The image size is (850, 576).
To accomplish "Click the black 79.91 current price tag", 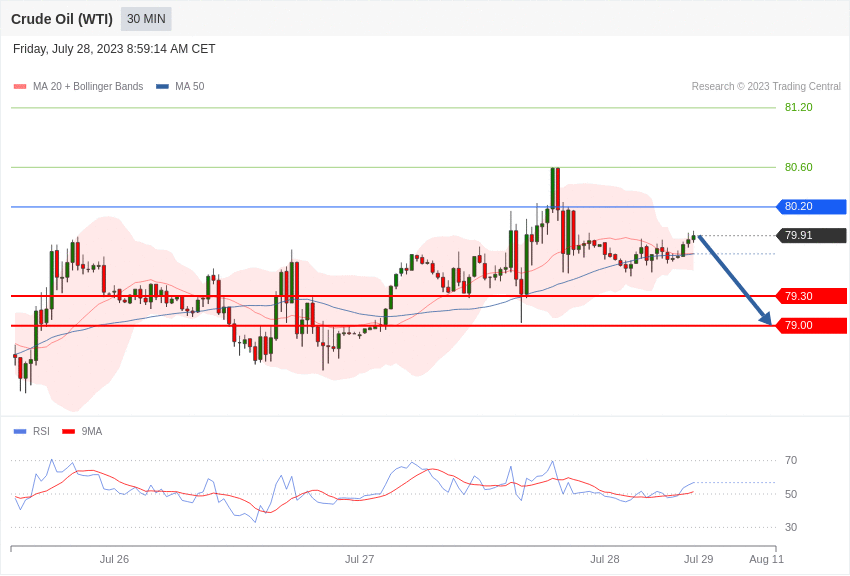I will click(x=812, y=235).
